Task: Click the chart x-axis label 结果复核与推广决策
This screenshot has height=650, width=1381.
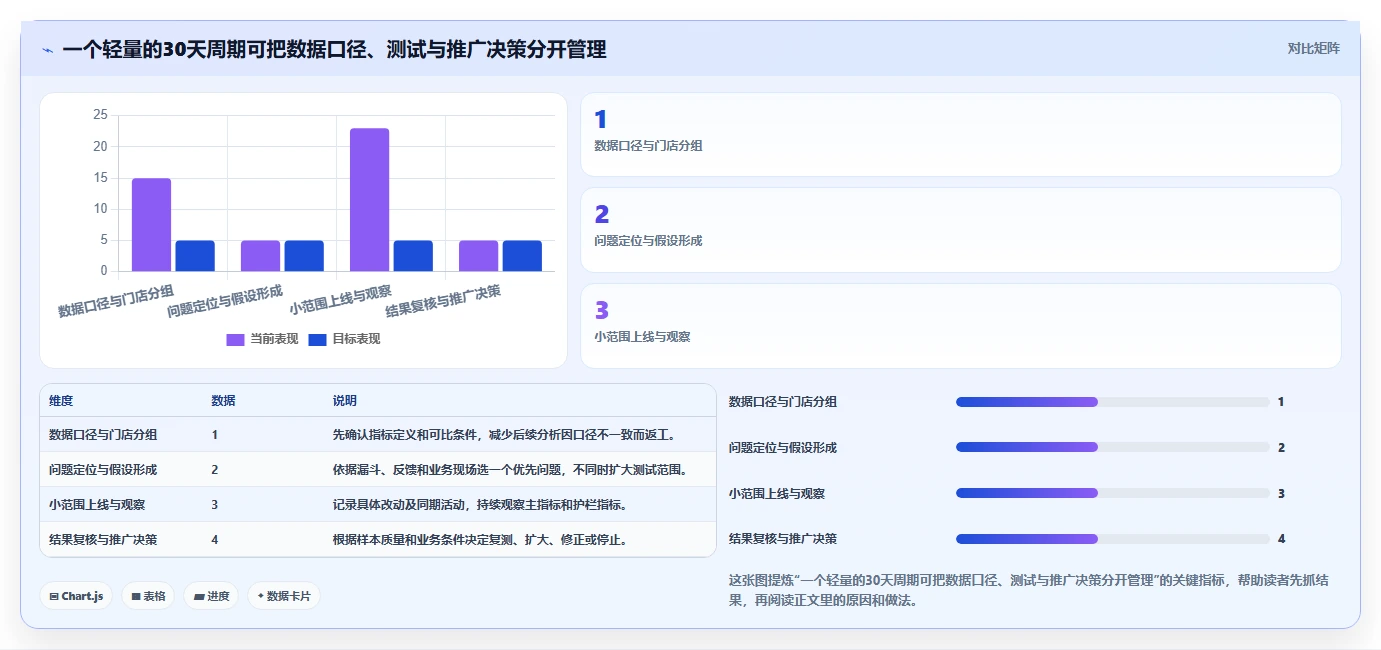Action: click(x=443, y=301)
